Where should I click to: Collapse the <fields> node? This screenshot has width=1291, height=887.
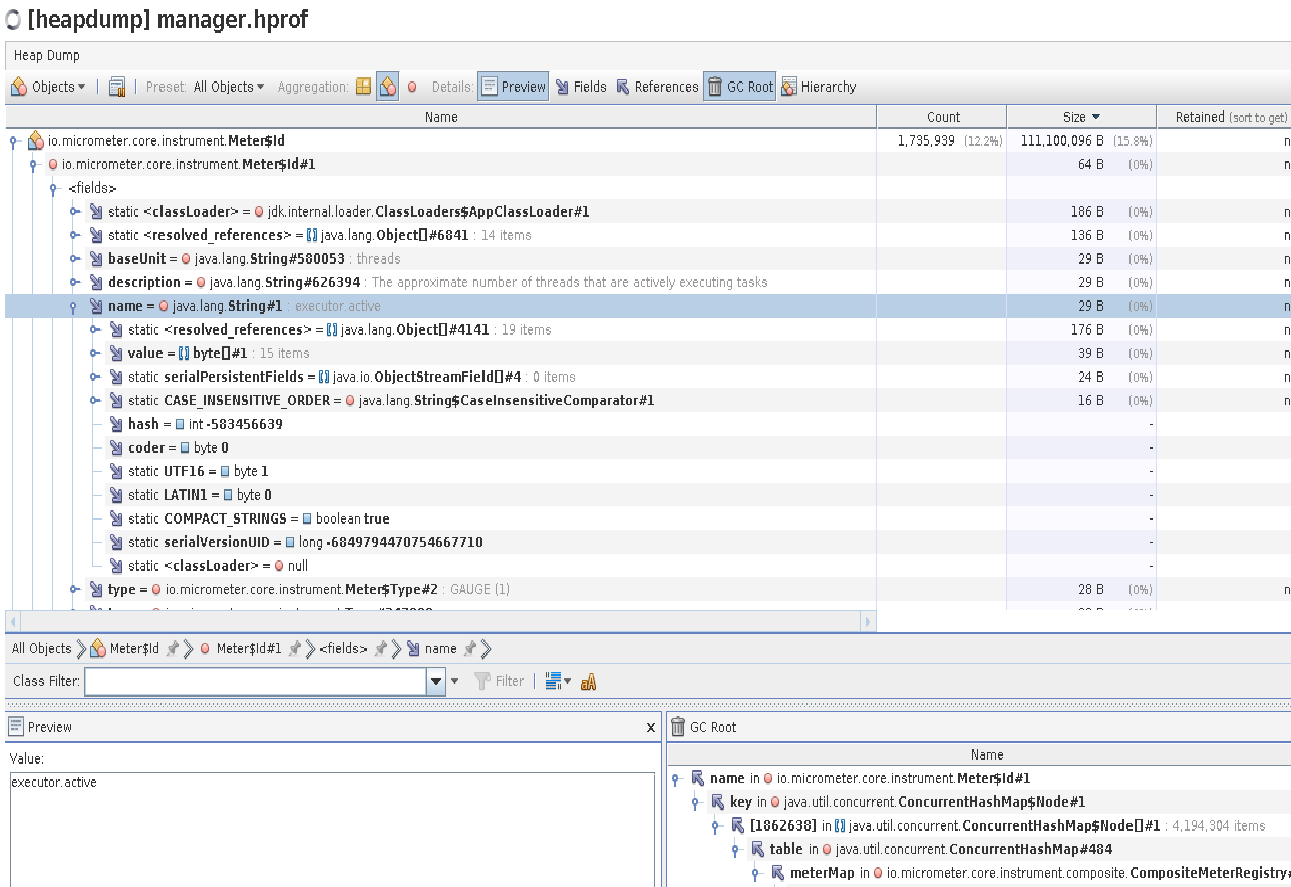point(55,189)
